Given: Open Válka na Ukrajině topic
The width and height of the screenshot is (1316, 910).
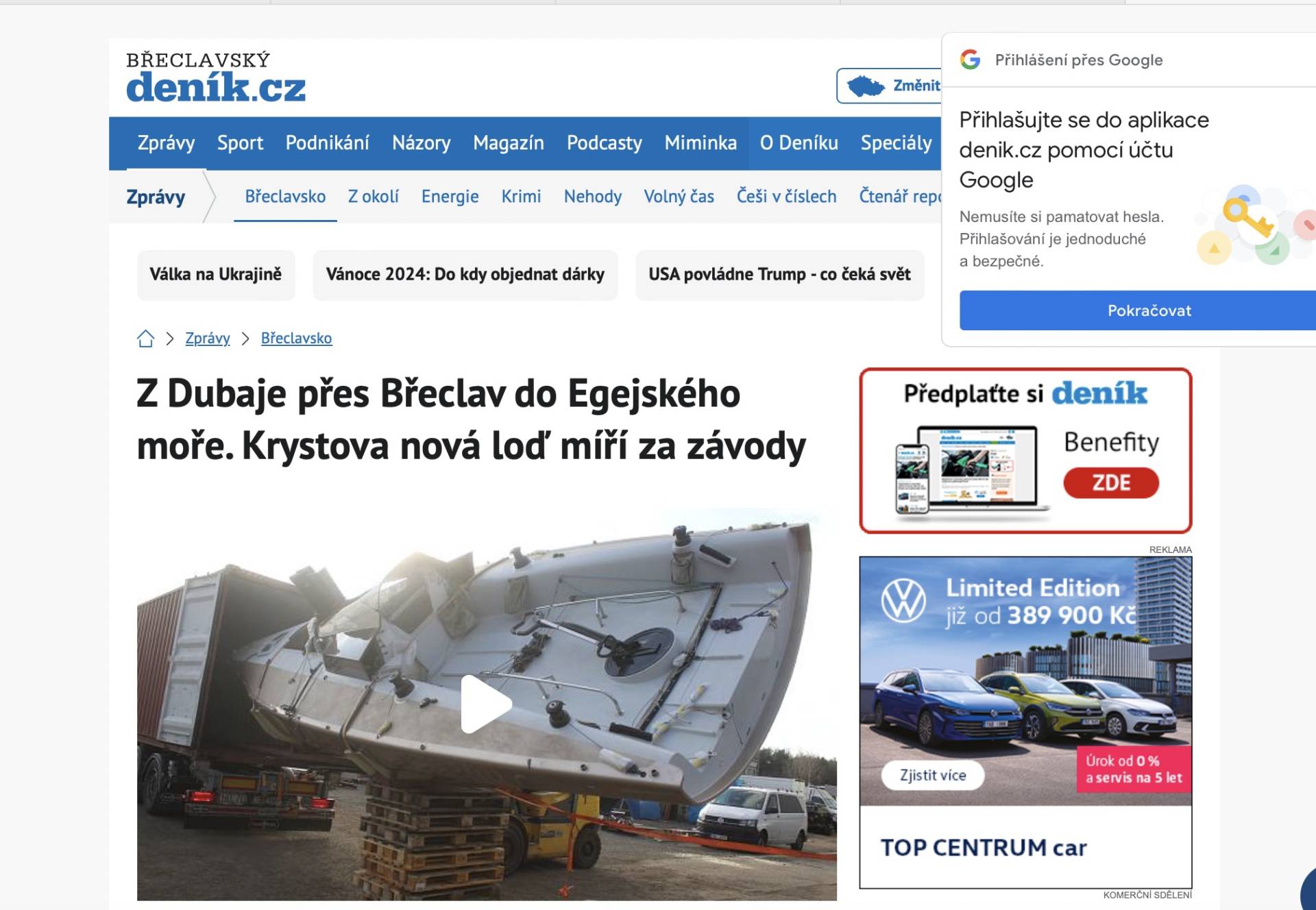Looking at the screenshot, I should point(216,275).
